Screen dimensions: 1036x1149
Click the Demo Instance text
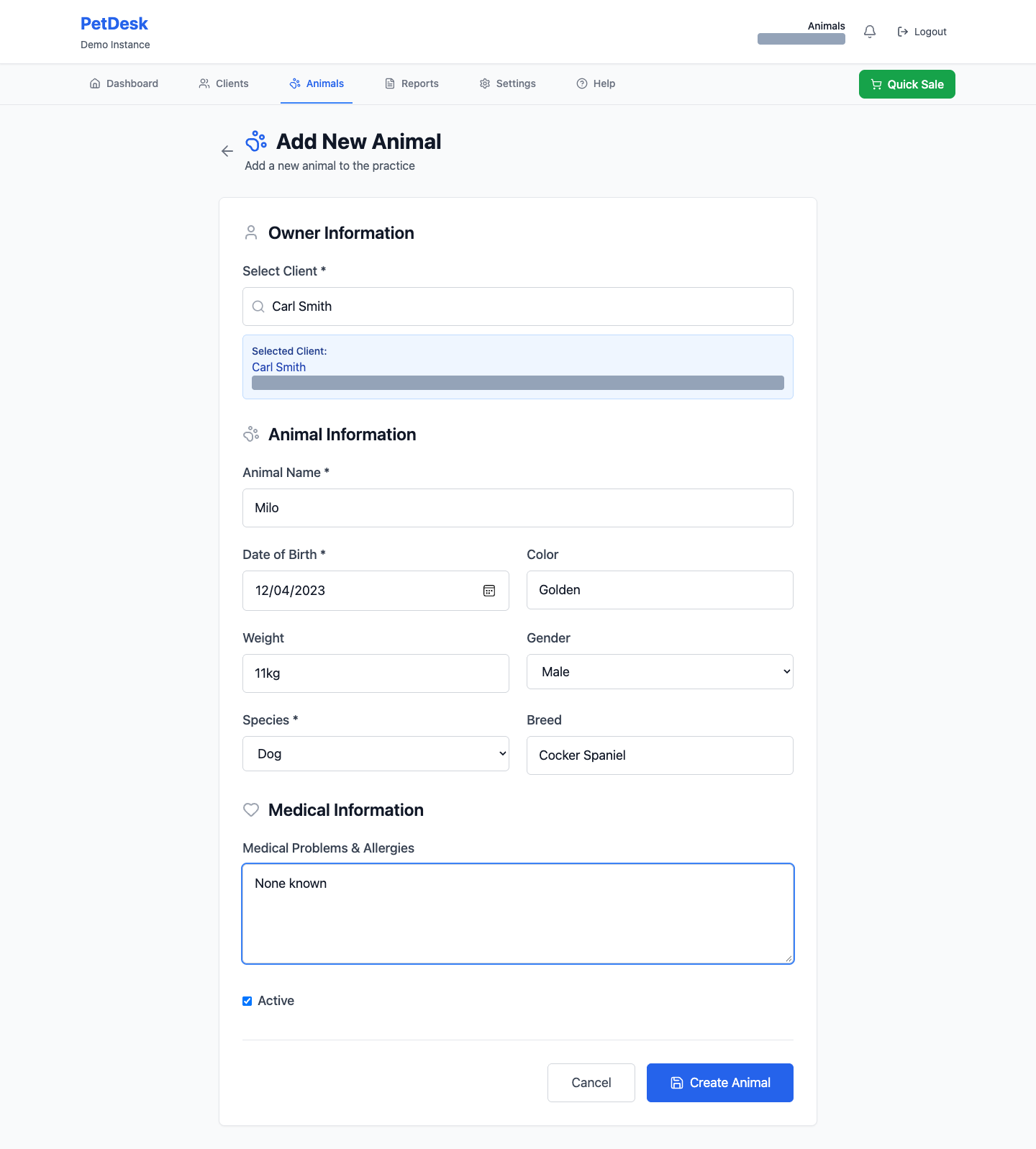tap(115, 45)
